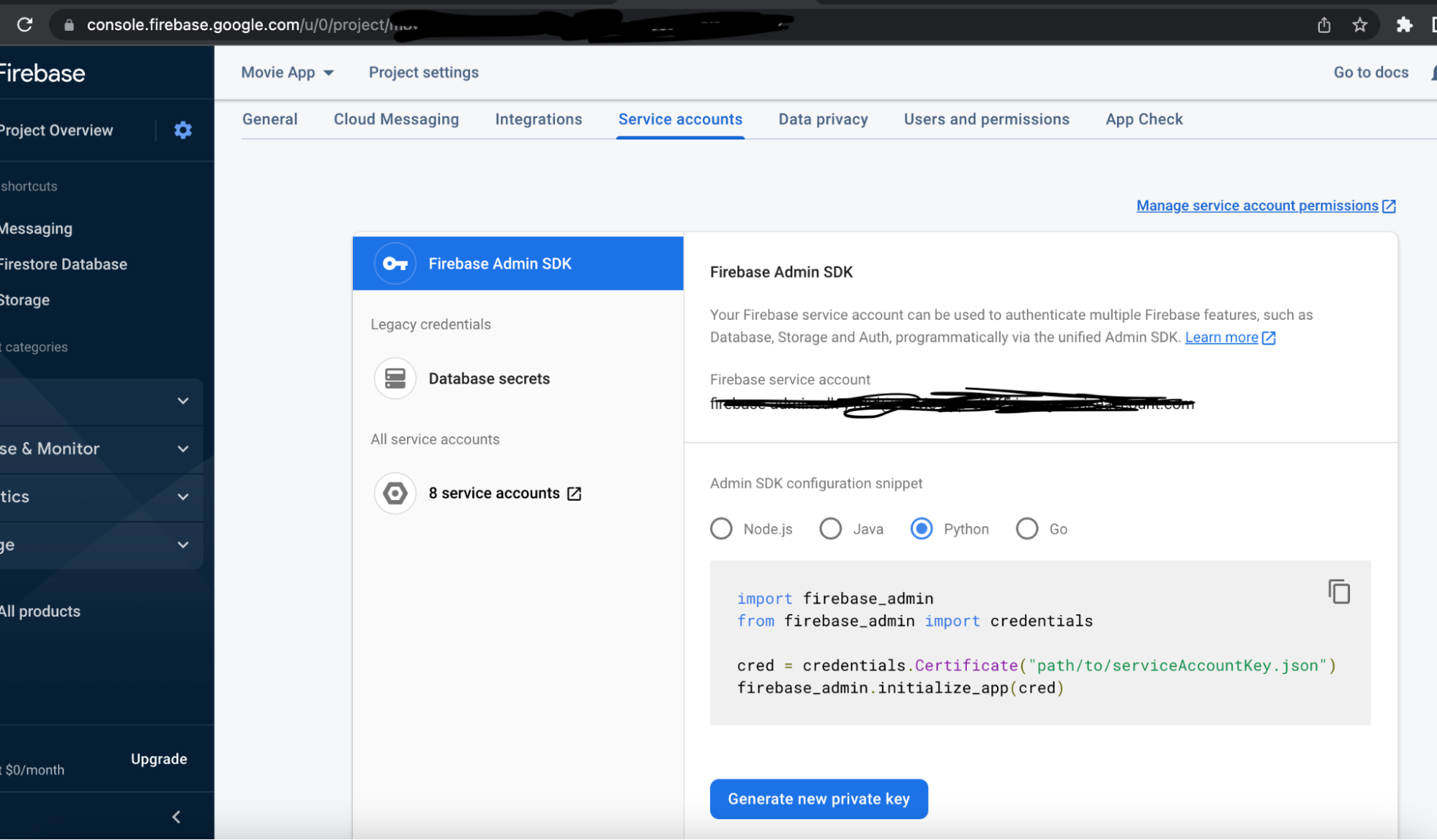Open the 8 service accounts entry

tap(494, 493)
